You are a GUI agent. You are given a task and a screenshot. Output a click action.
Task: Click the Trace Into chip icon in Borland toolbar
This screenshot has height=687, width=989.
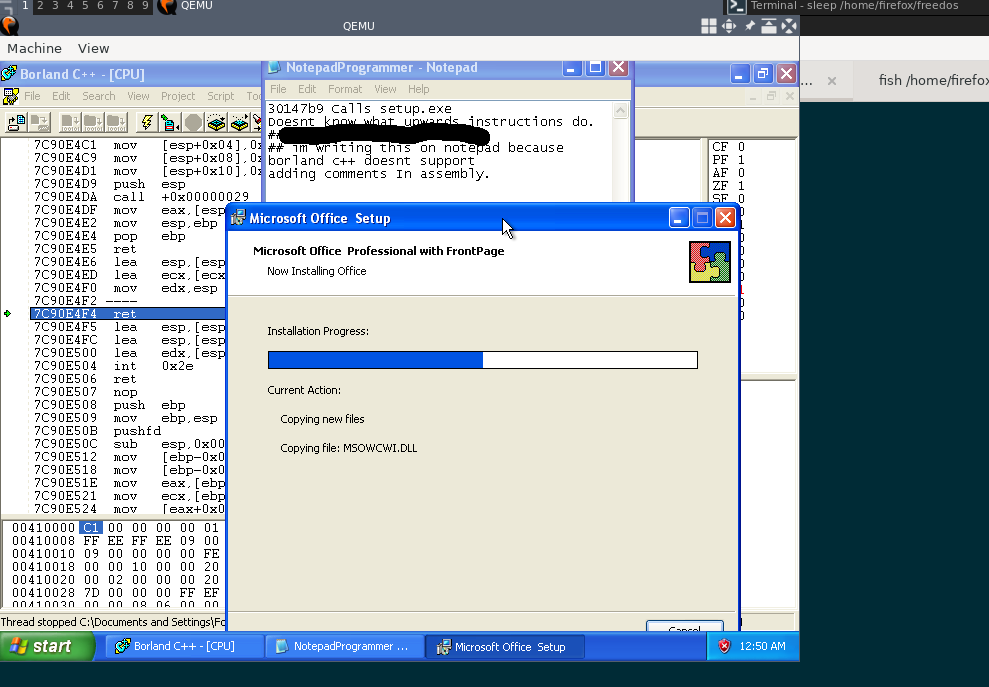[240, 122]
